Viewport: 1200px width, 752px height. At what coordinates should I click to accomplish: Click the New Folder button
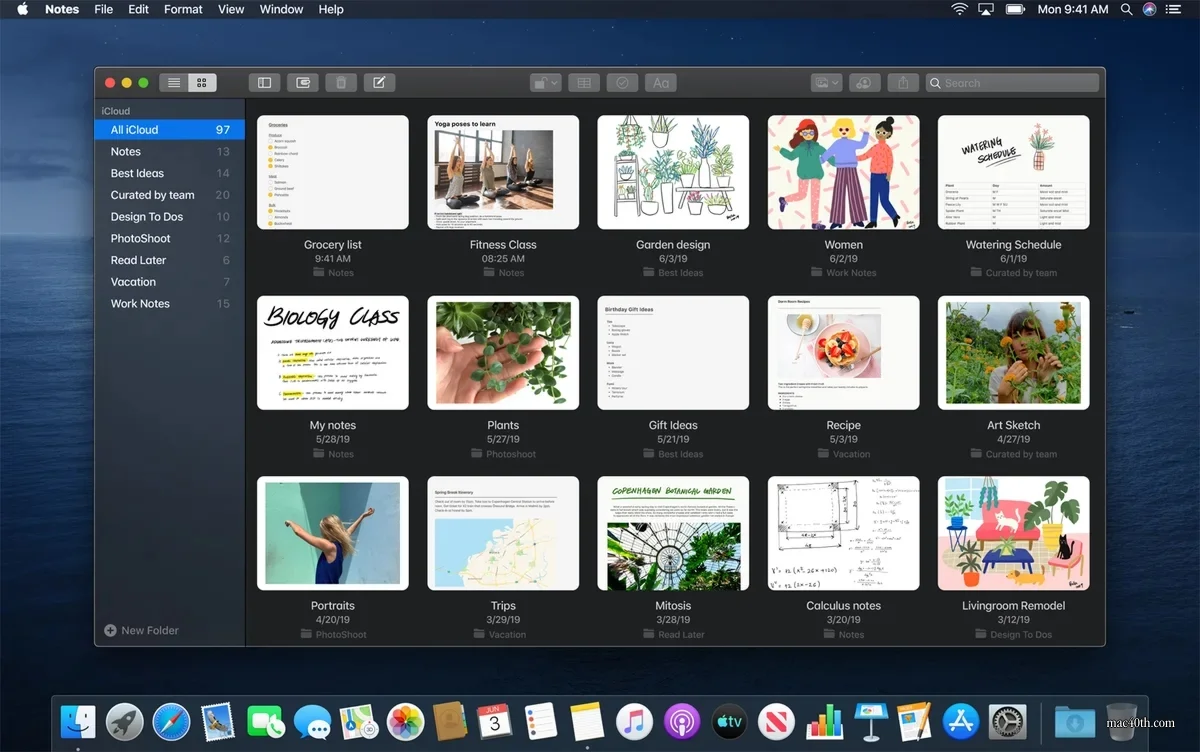click(x=143, y=630)
